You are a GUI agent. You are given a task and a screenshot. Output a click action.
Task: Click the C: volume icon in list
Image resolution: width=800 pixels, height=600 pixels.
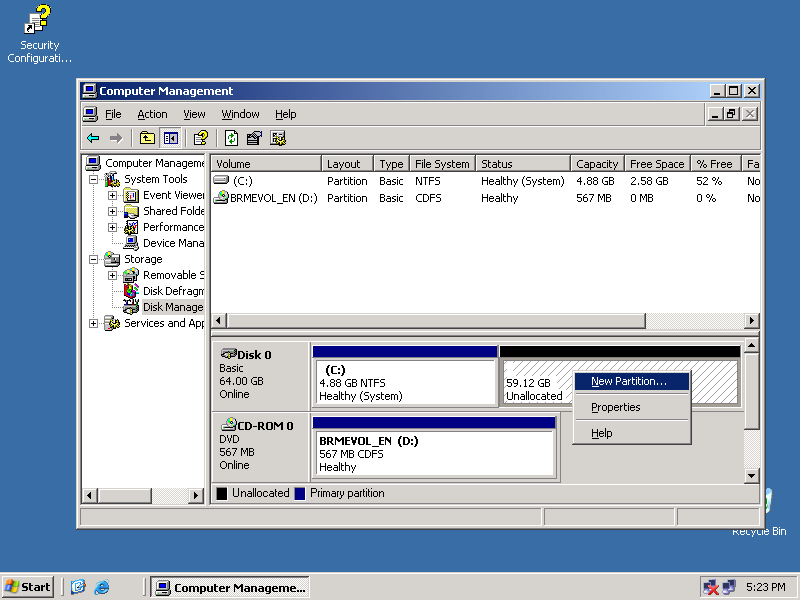[x=221, y=180]
